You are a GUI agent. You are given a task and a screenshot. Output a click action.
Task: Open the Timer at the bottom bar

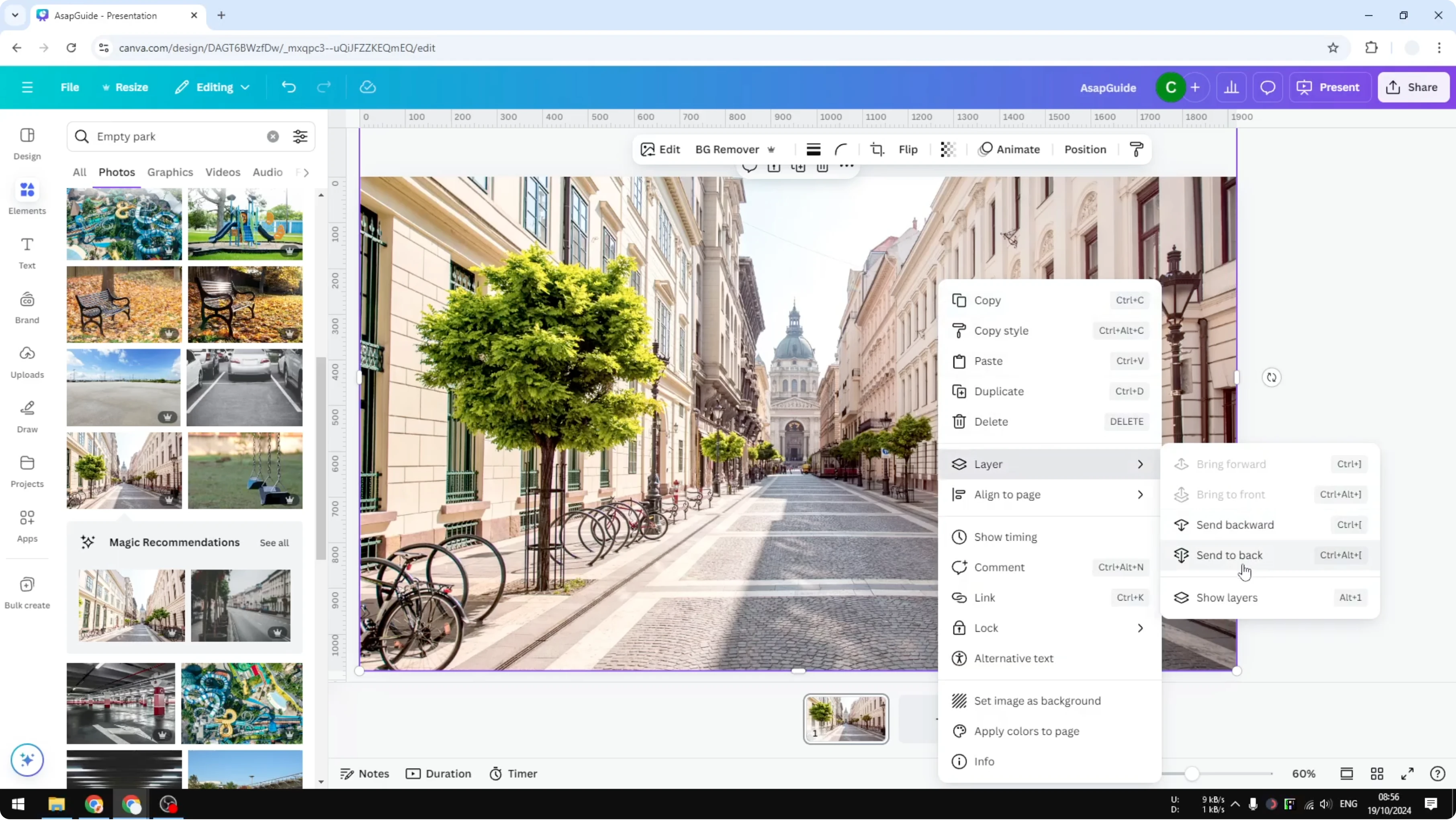pos(513,774)
